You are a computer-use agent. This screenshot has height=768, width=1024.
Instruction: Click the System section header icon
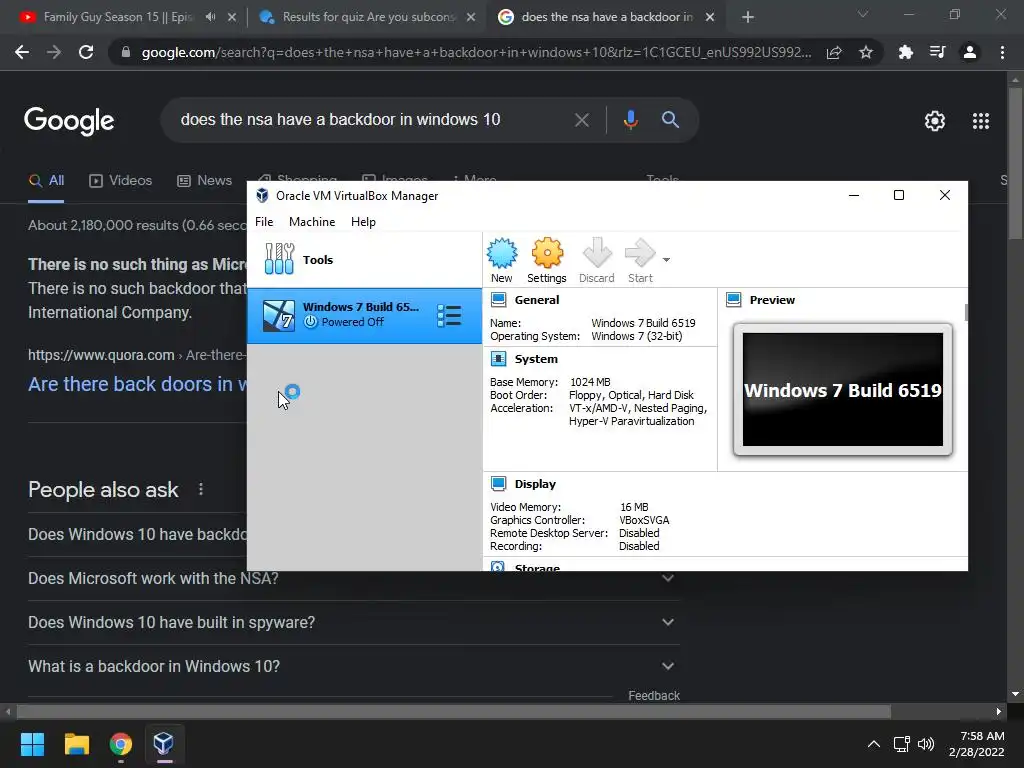(498, 359)
